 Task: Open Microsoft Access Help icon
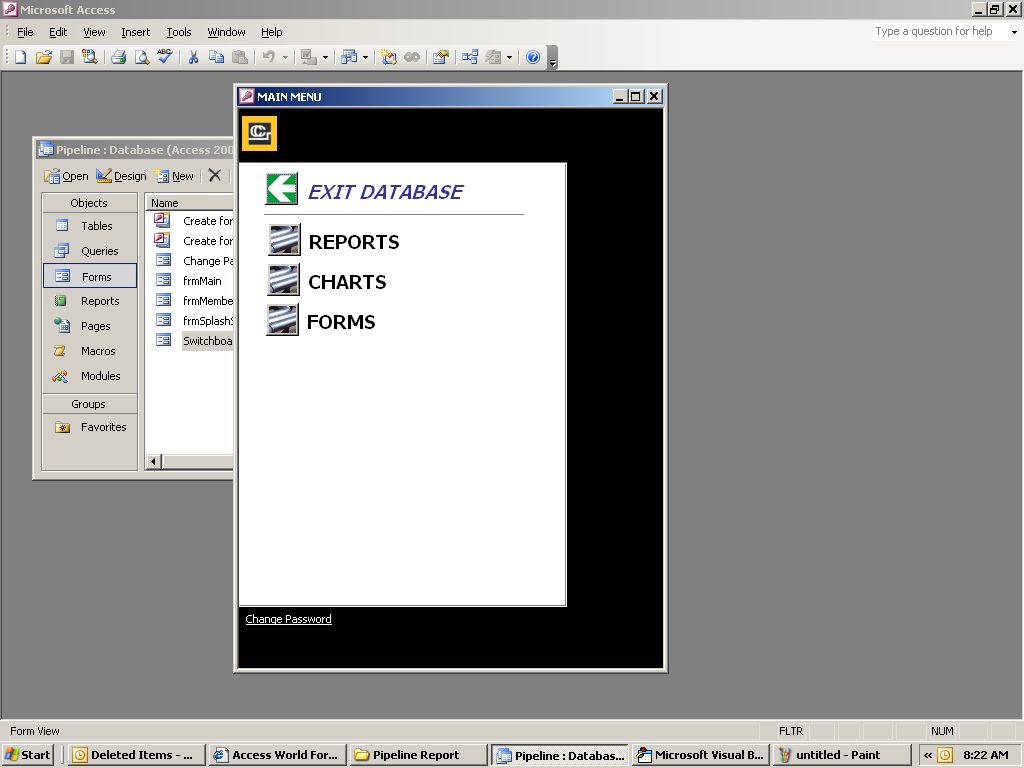[x=533, y=57]
